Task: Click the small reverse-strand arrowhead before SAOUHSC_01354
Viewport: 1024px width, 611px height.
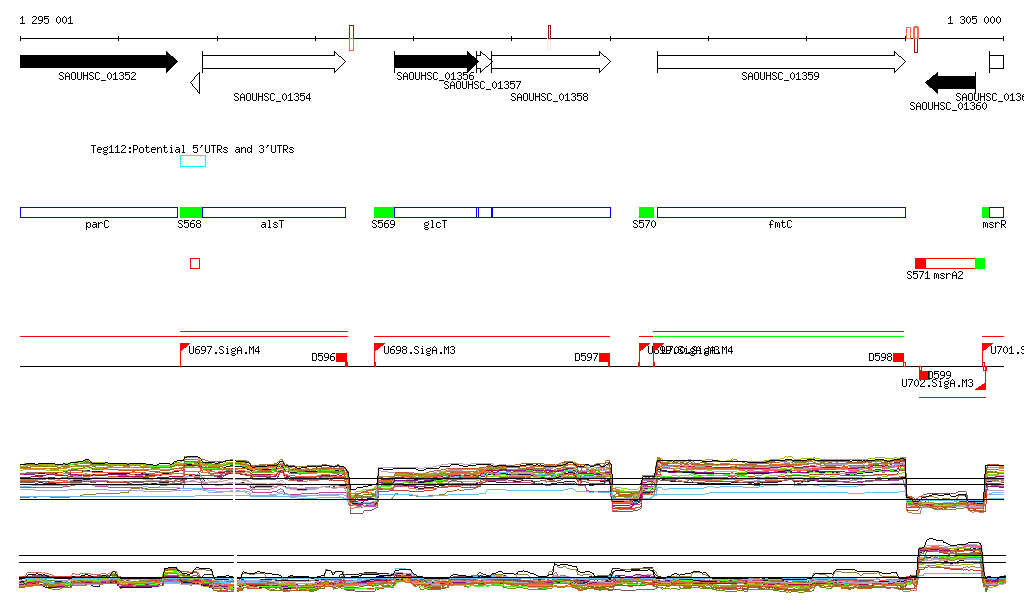Action: tap(195, 83)
